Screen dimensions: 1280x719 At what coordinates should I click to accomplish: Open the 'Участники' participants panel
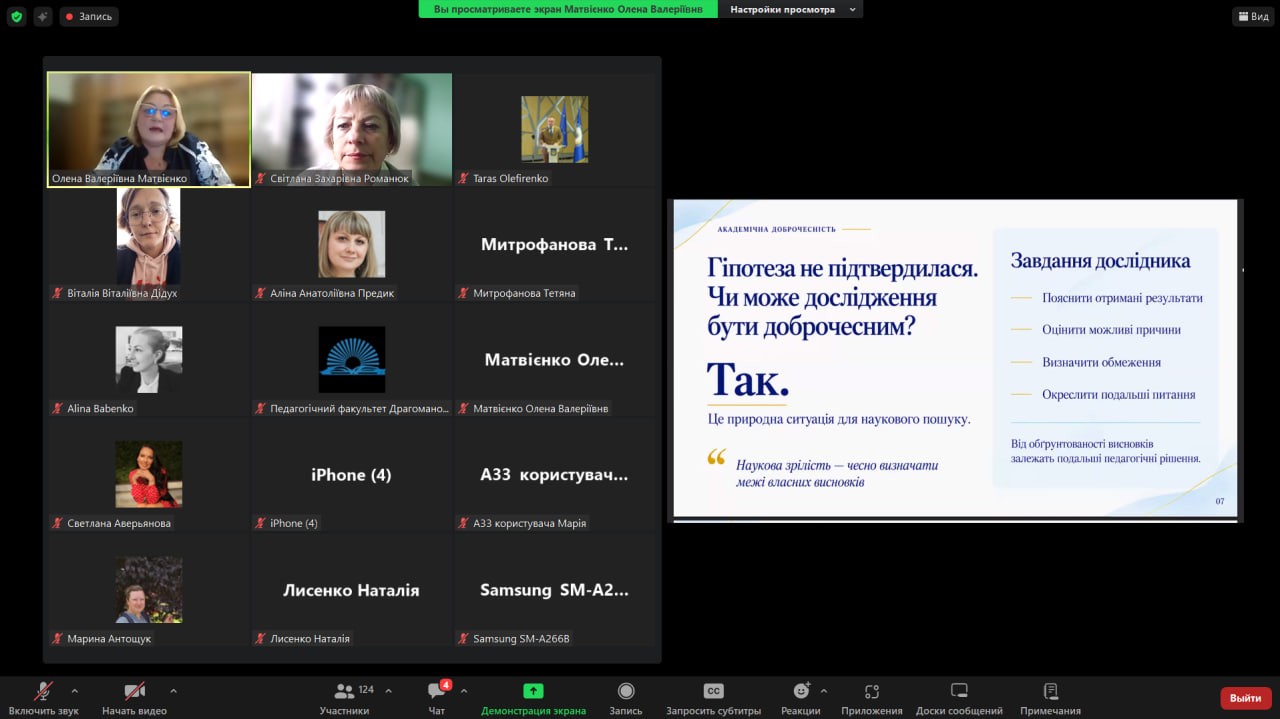pos(345,698)
